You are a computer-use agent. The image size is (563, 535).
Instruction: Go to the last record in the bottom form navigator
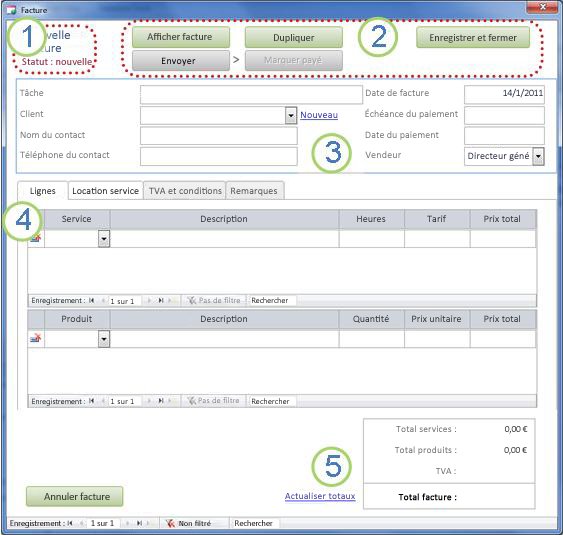point(139,524)
